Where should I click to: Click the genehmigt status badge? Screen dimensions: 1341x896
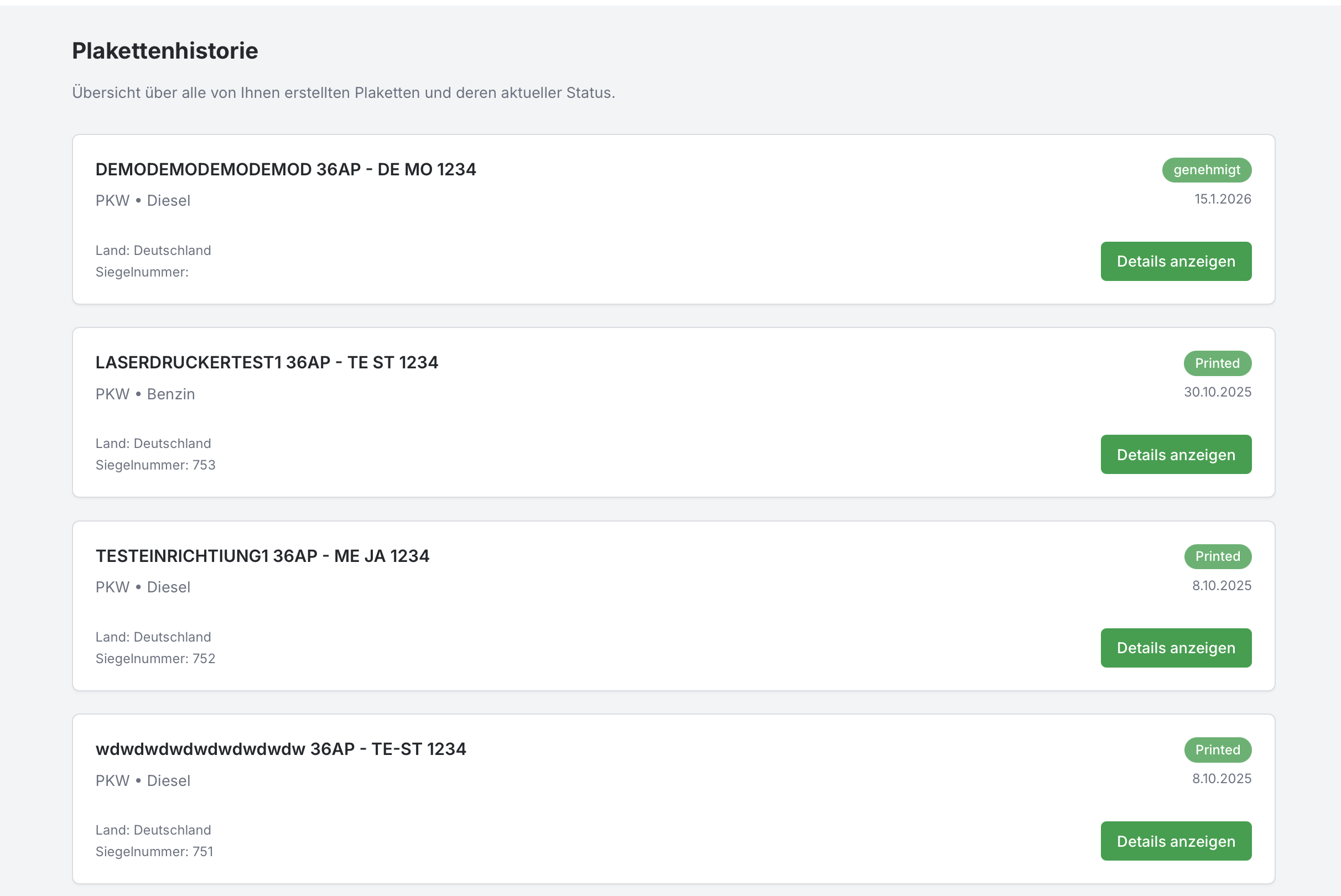click(x=1206, y=170)
